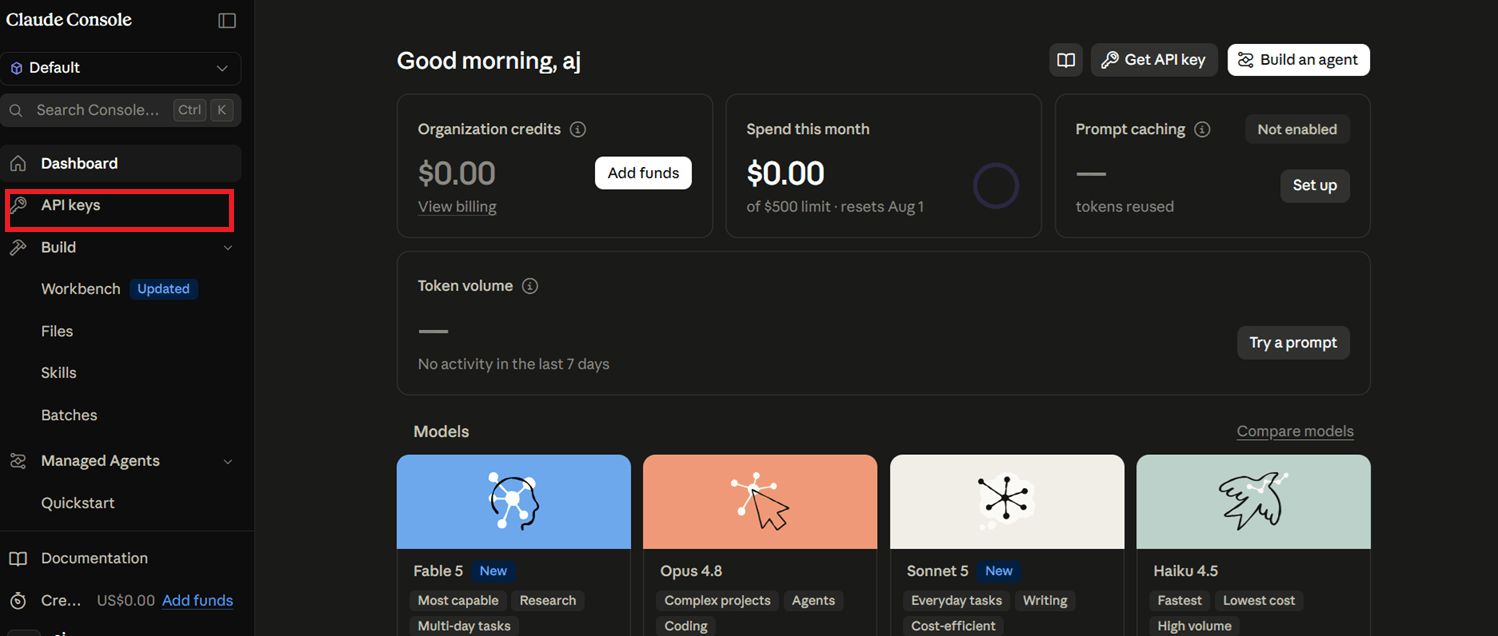Open the Compare models link
Image resolution: width=1498 pixels, height=636 pixels.
coord(1295,432)
